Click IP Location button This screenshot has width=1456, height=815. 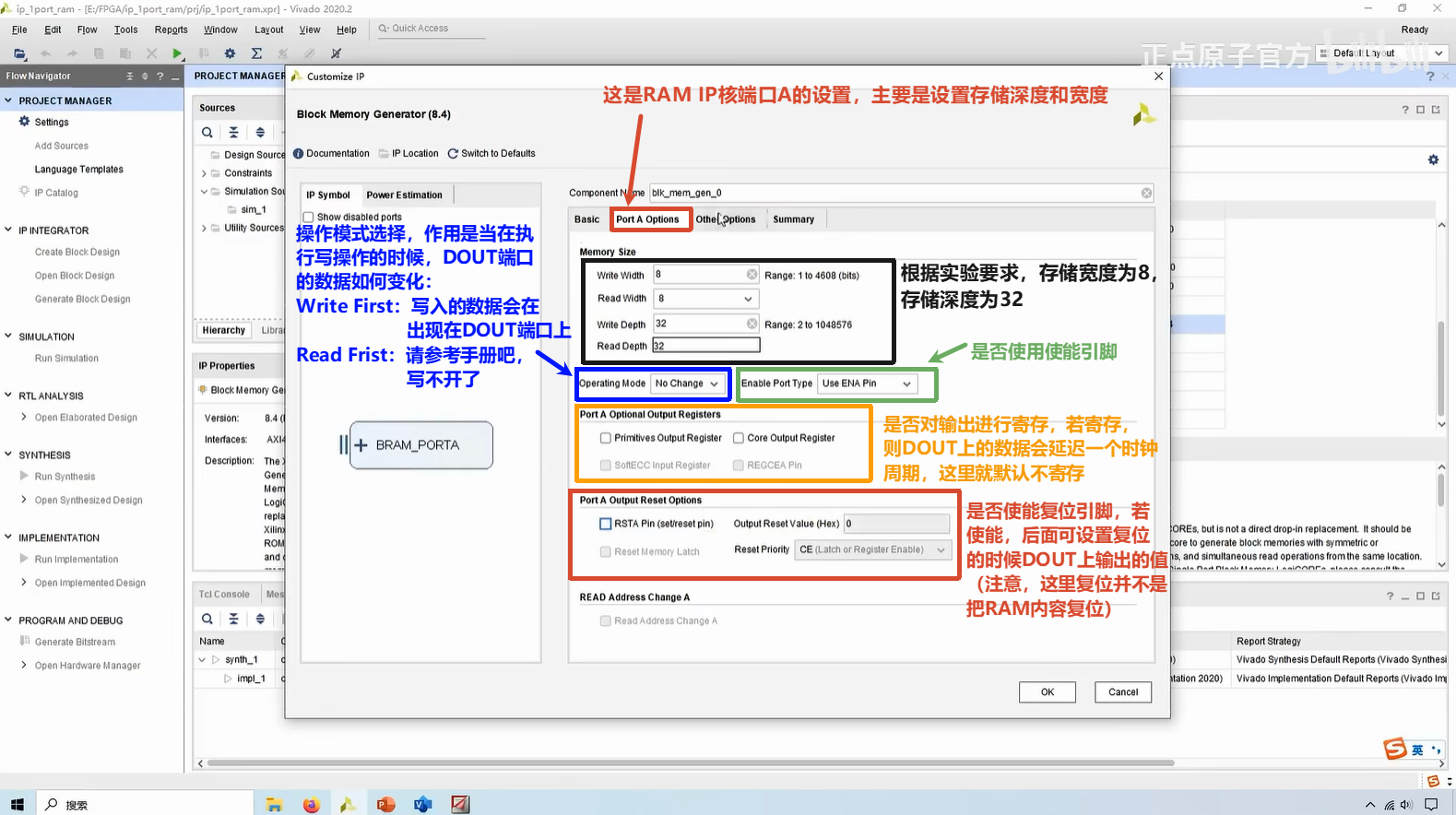(x=409, y=154)
